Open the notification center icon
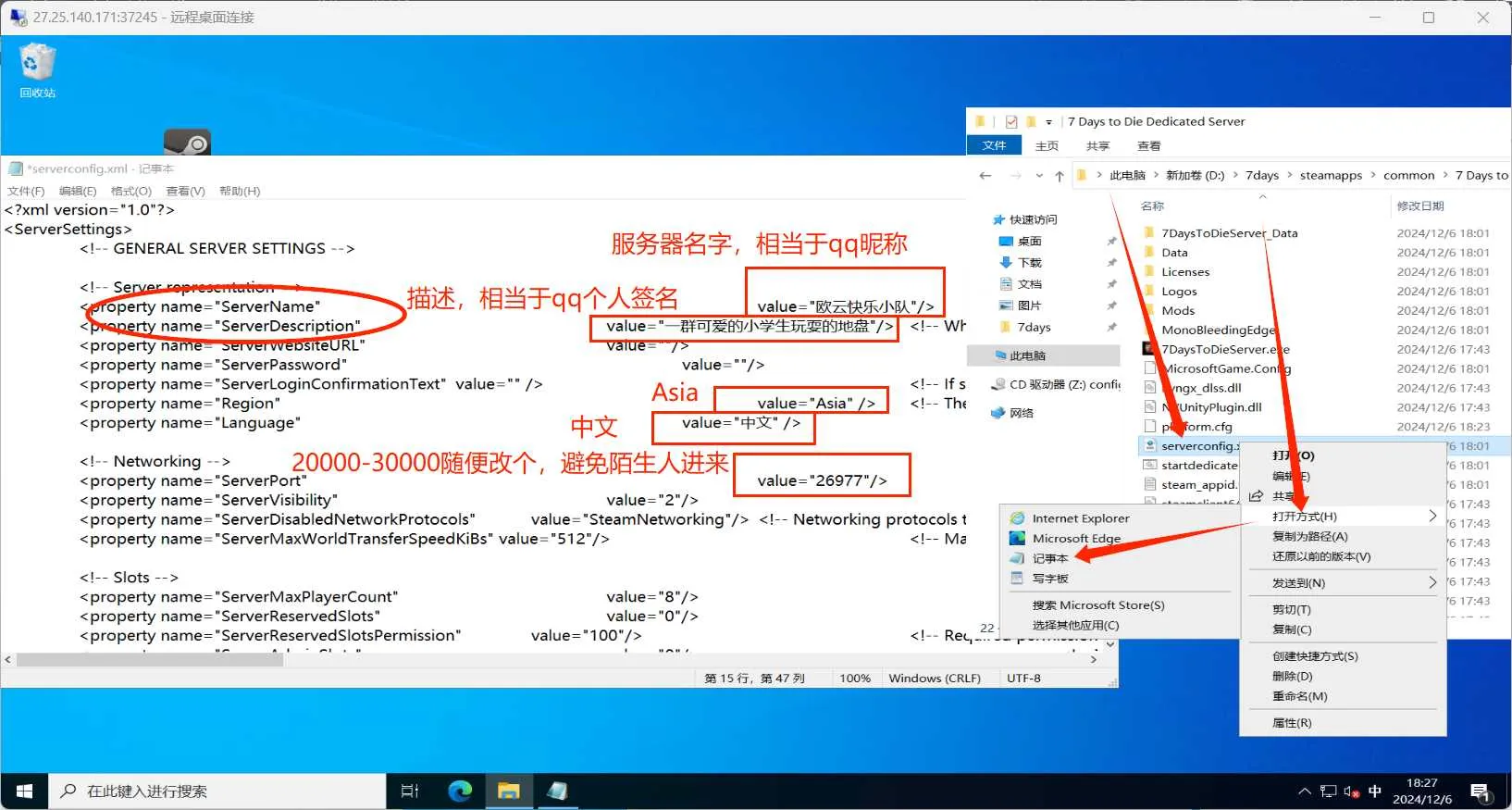The height and width of the screenshot is (810, 1512). 1480,792
